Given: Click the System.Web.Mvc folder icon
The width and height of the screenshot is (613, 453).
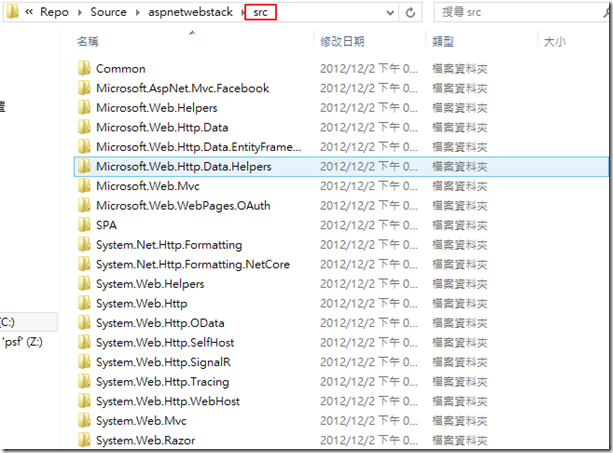Looking at the screenshot, I should click(x=84, y=421).
